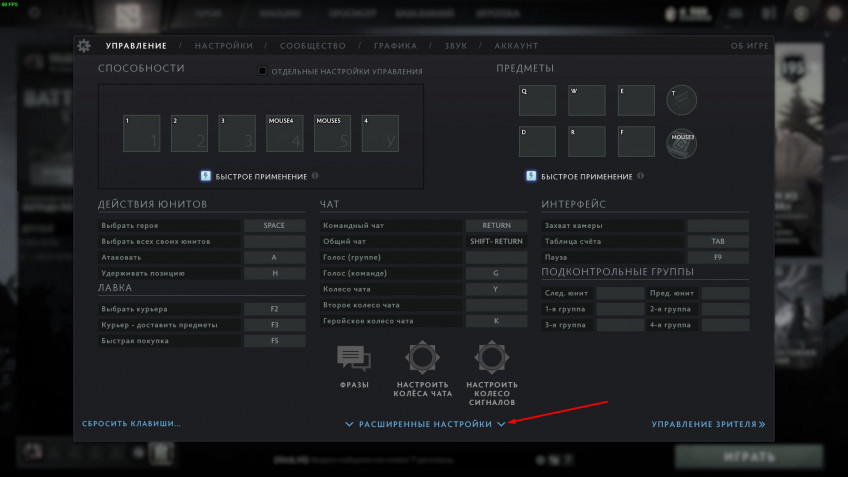This screenshot has width=848, height=477.
Task: Select the round T item slot
Action: [x=681, y=100]
